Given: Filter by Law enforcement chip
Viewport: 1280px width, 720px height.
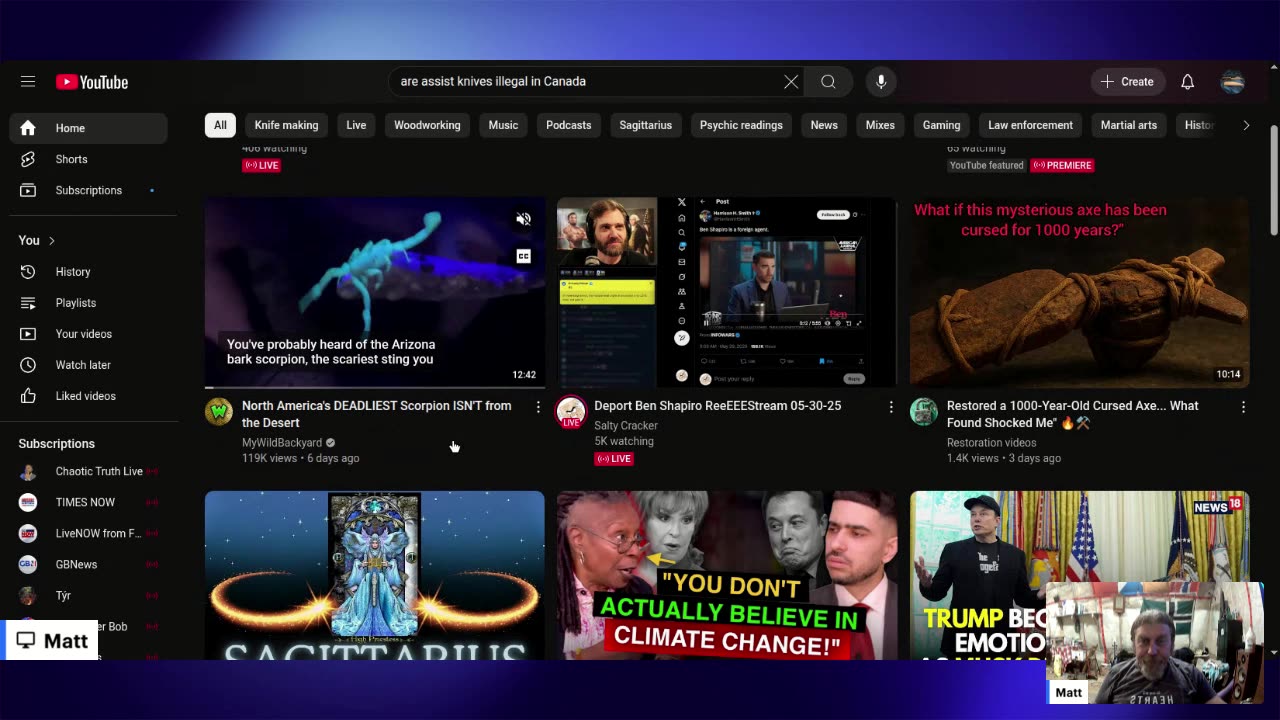Looking at the screenshot, I should click(1030, 125).
